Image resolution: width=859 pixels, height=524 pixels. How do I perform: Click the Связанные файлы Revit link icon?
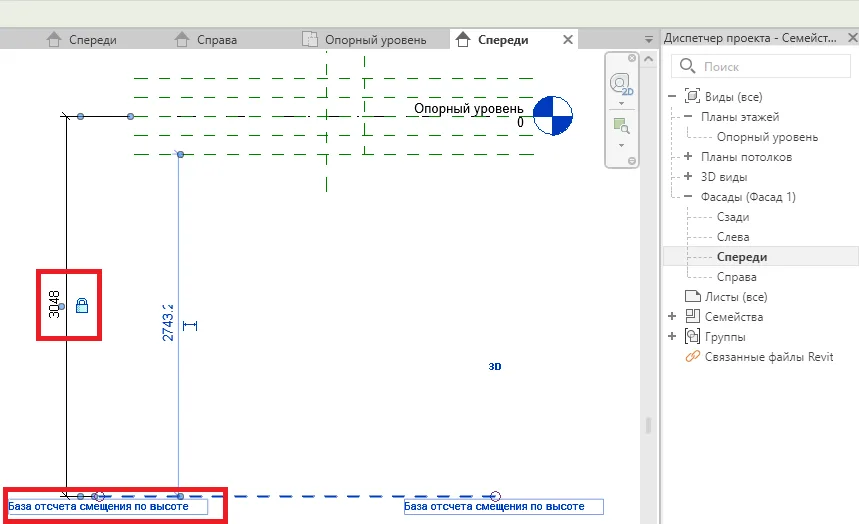coord(692,357)
